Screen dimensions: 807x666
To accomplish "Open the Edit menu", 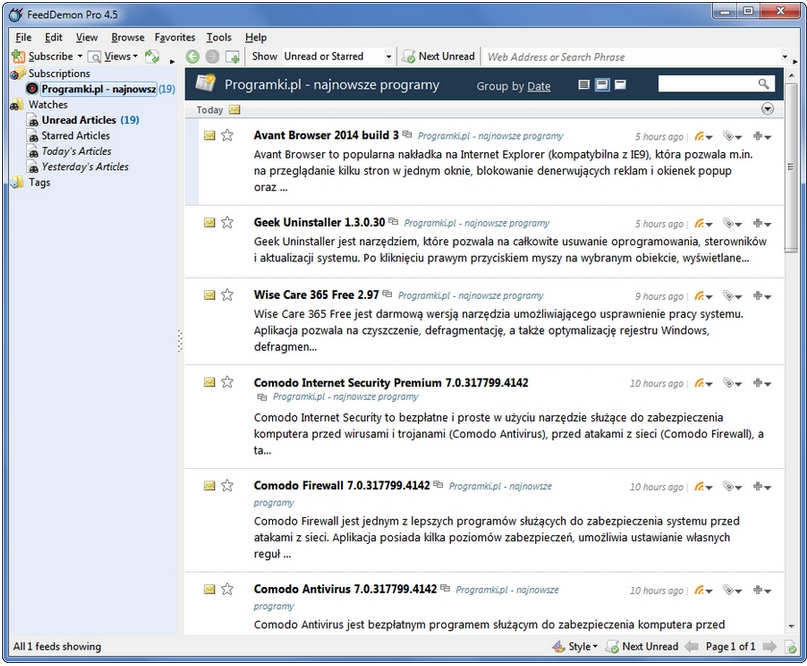I will coord(54,37).
